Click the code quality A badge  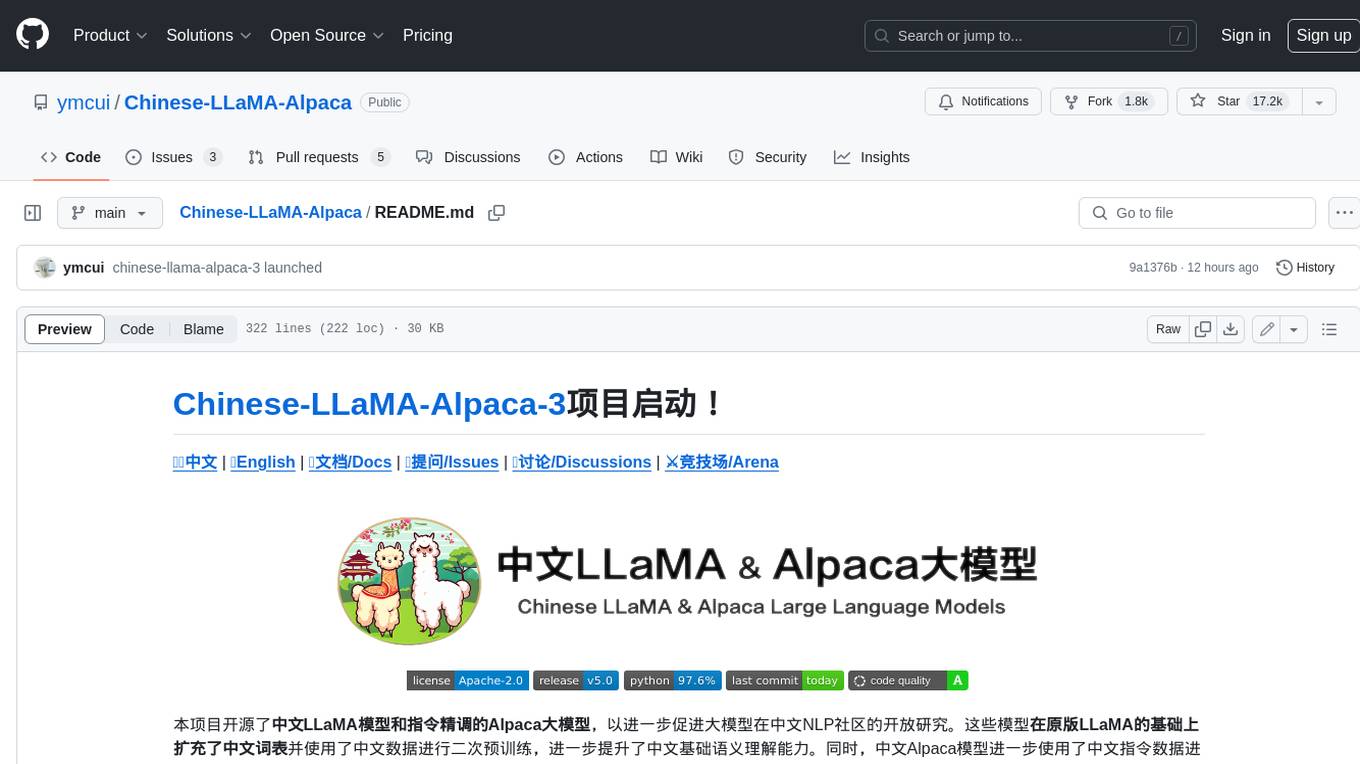[x=908, y=680]
